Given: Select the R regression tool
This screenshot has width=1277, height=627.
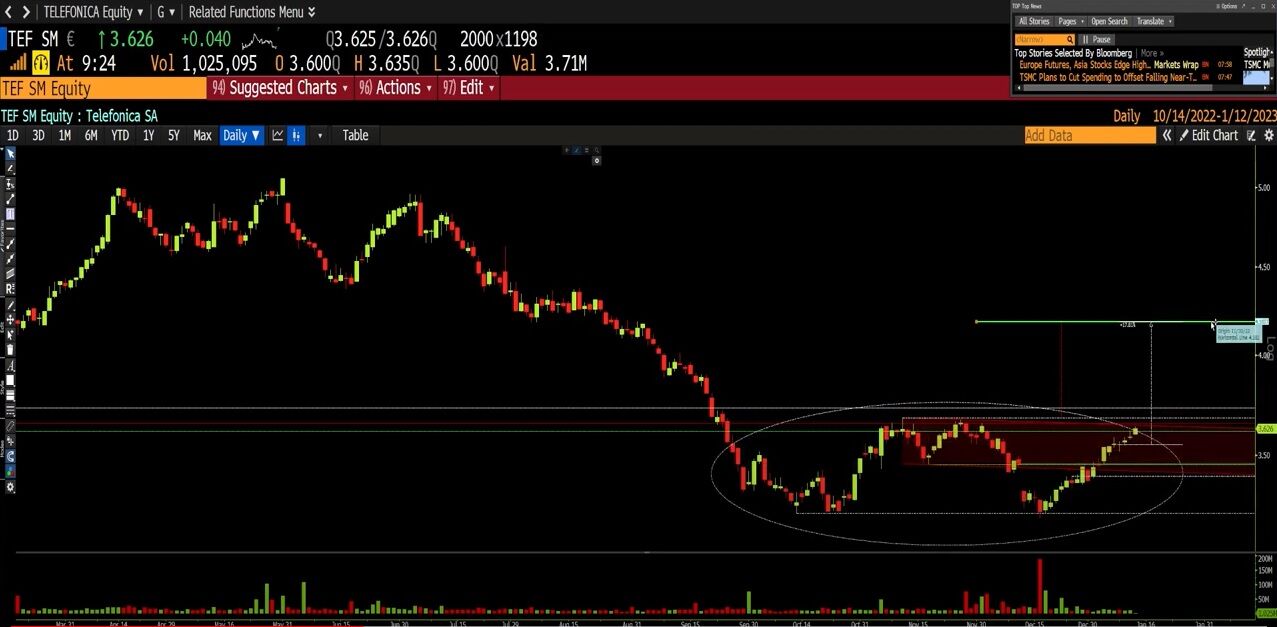Looking at the screenshot, I should (10, 288).
